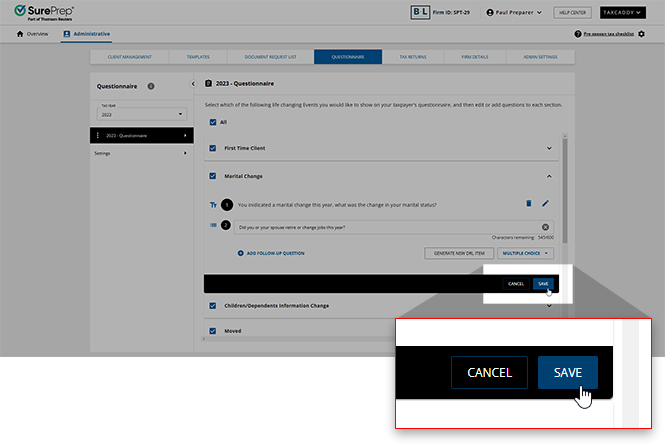Viewport: 665px width, 446px height.
Task: Toggle the All checkbox
Action: pyautogui.click(x=213, y=122)
